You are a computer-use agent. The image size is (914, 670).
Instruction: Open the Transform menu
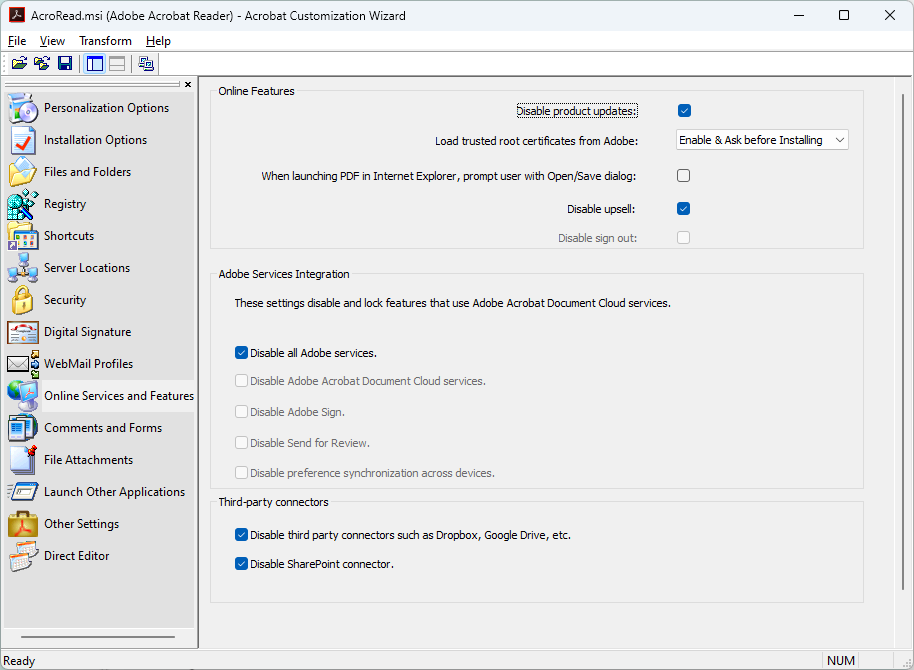click(x=105, y=40)
